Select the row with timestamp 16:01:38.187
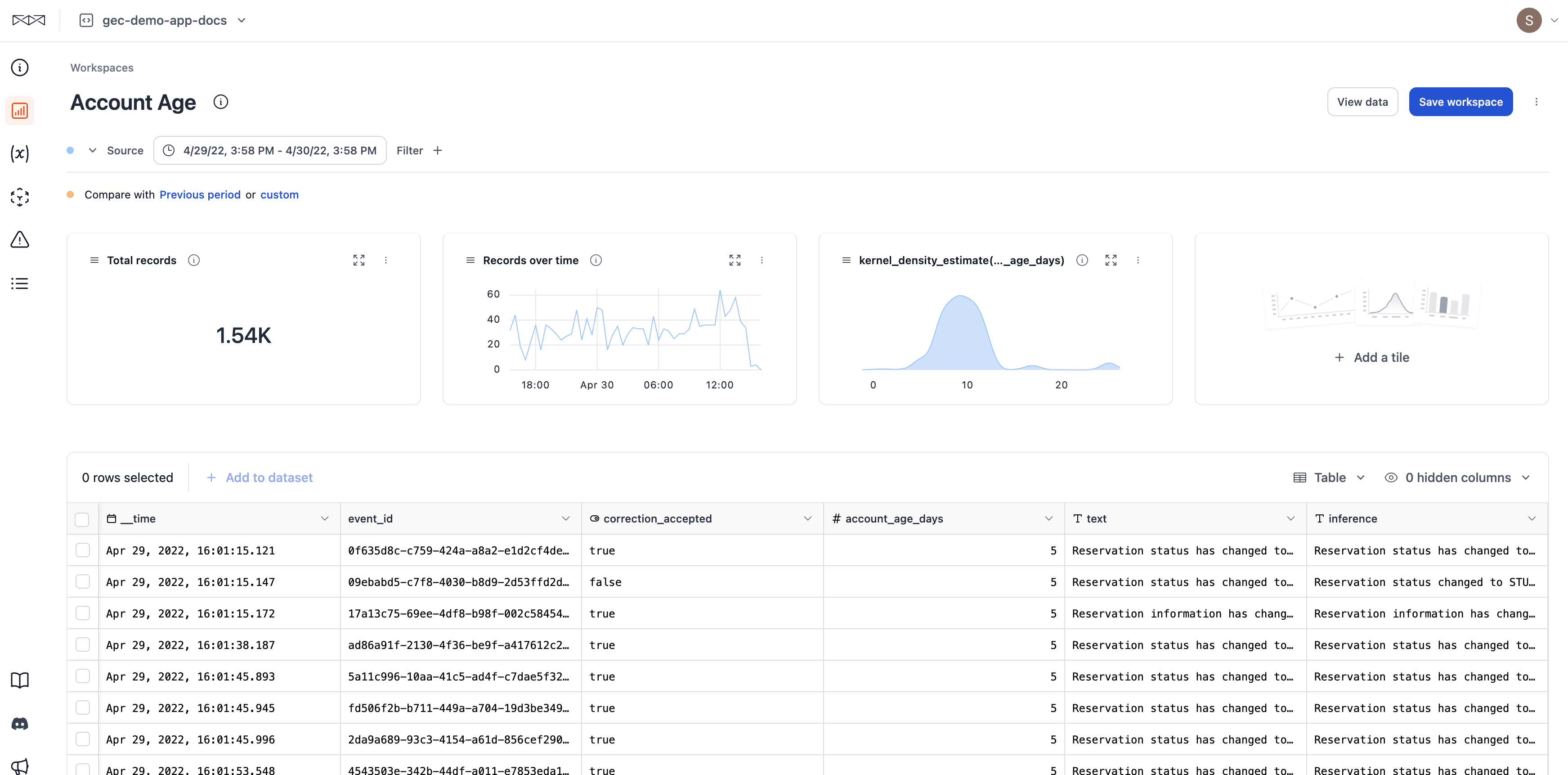 pos(83,644)
